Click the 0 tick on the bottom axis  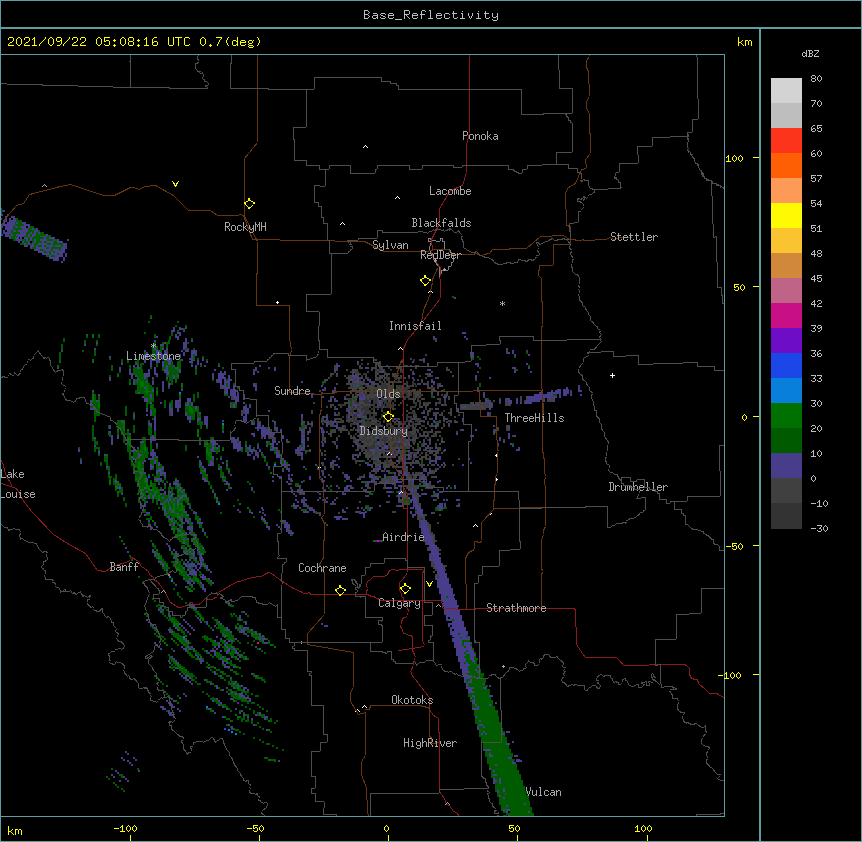386,828
